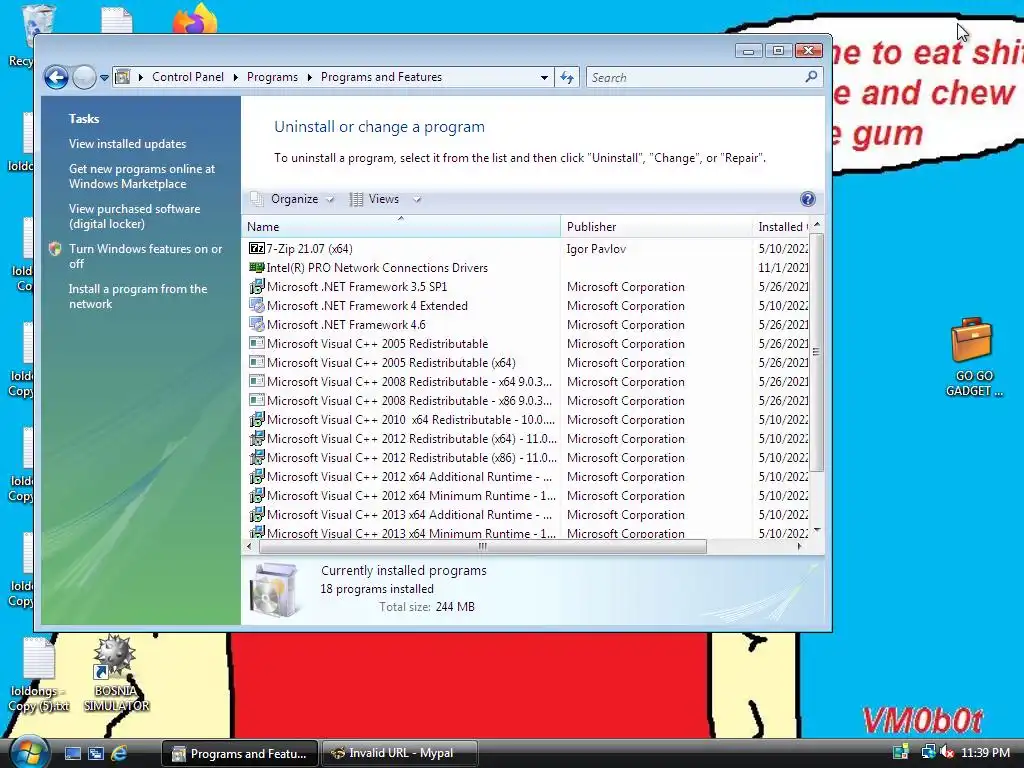Select the 7-Zip 21.07 (x64) icon
The image size is (1024, 768).
(x=257, y=248)
